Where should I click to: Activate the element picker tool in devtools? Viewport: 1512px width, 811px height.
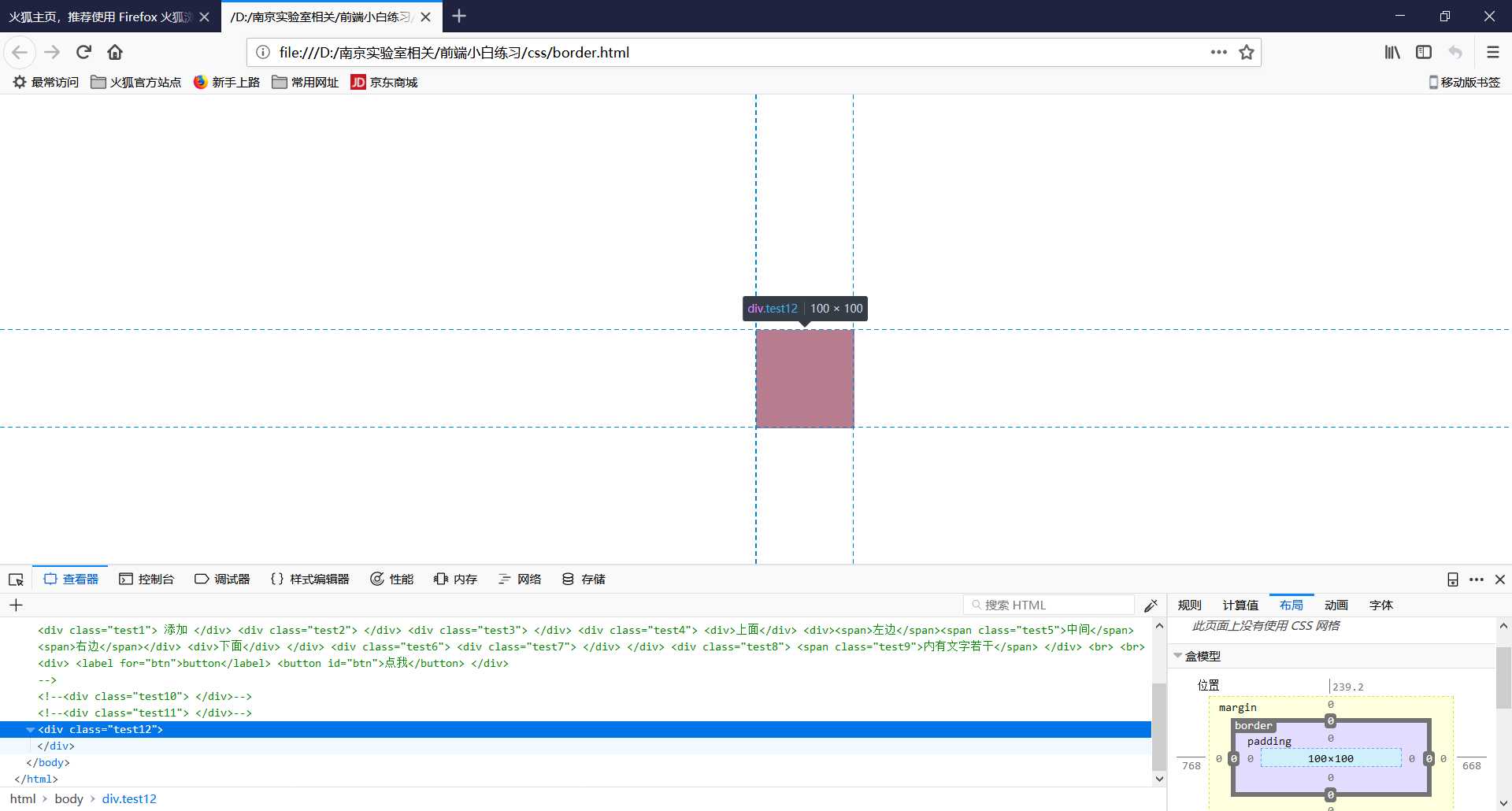tap(16, 580)
